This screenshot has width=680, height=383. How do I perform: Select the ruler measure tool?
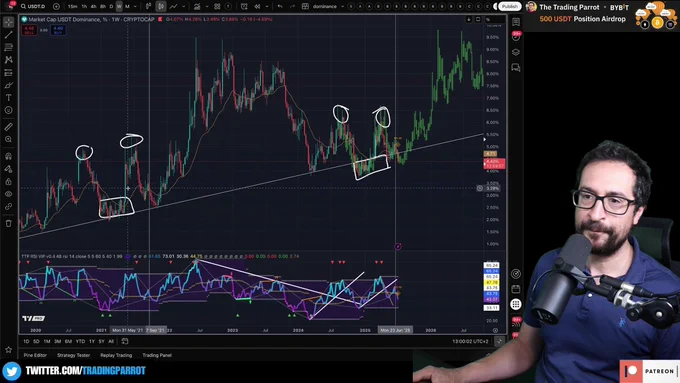click(x=9, y=127)
